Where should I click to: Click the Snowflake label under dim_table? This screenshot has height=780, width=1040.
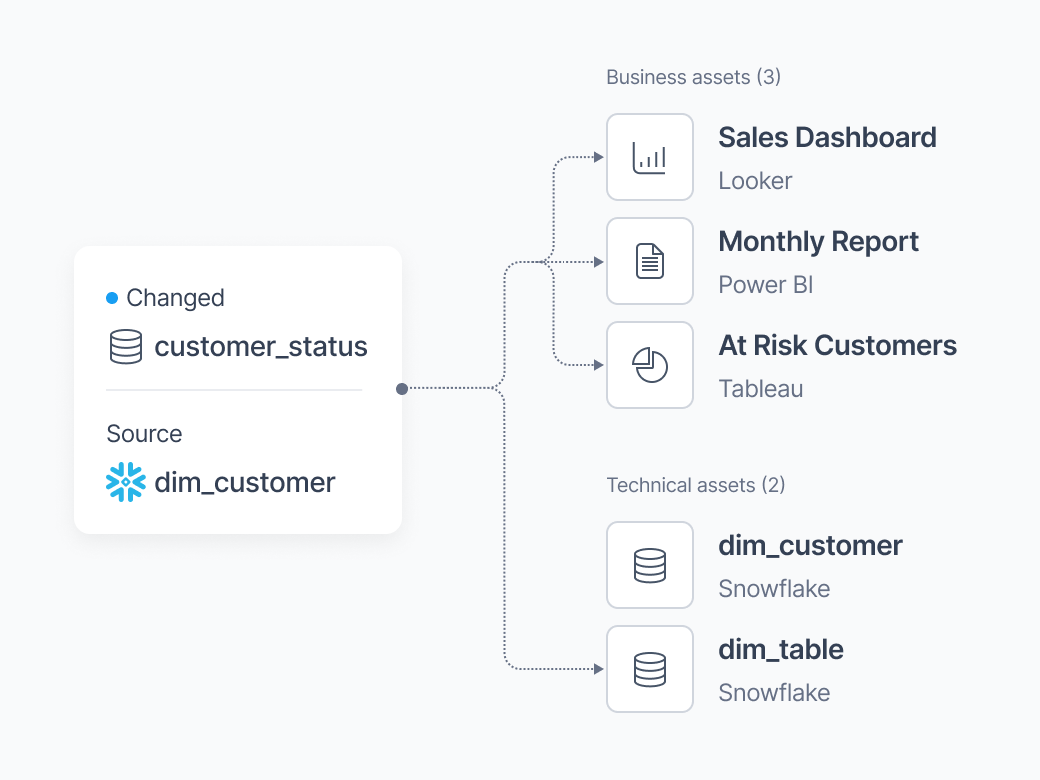click(x=774, y=693)
